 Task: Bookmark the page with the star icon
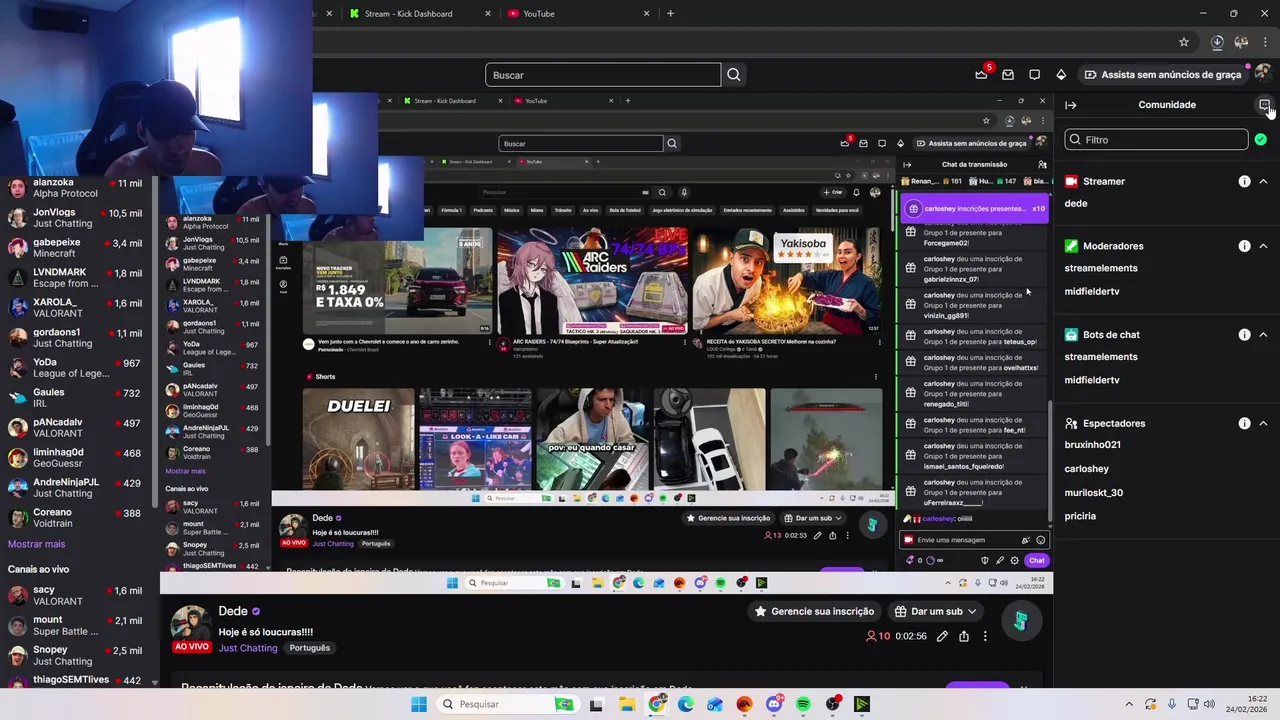pos(1184,42)
